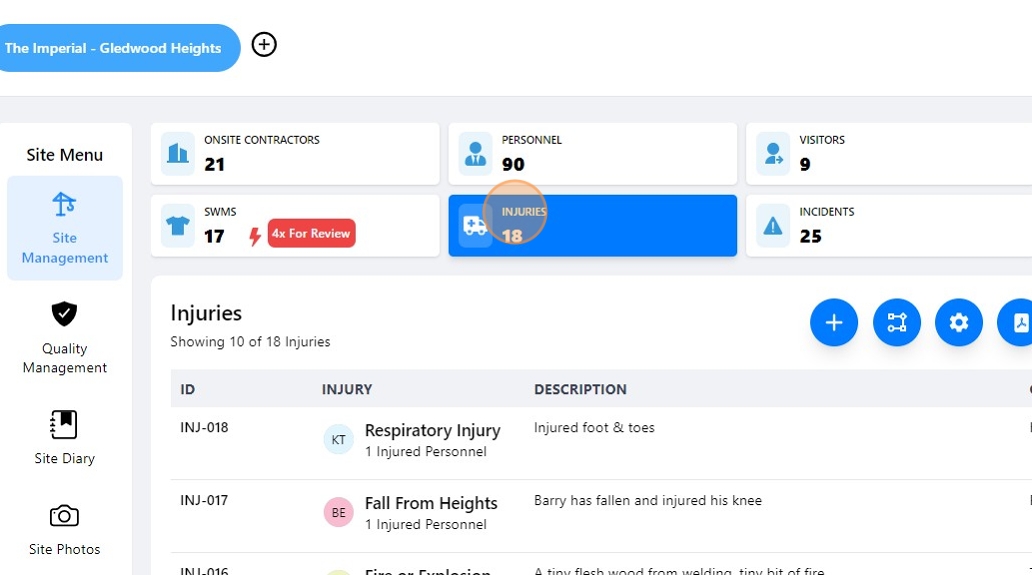Open the SWMS shirt icon card
The height and width of the screenshot is (575, 1032).
click(179, 226)
